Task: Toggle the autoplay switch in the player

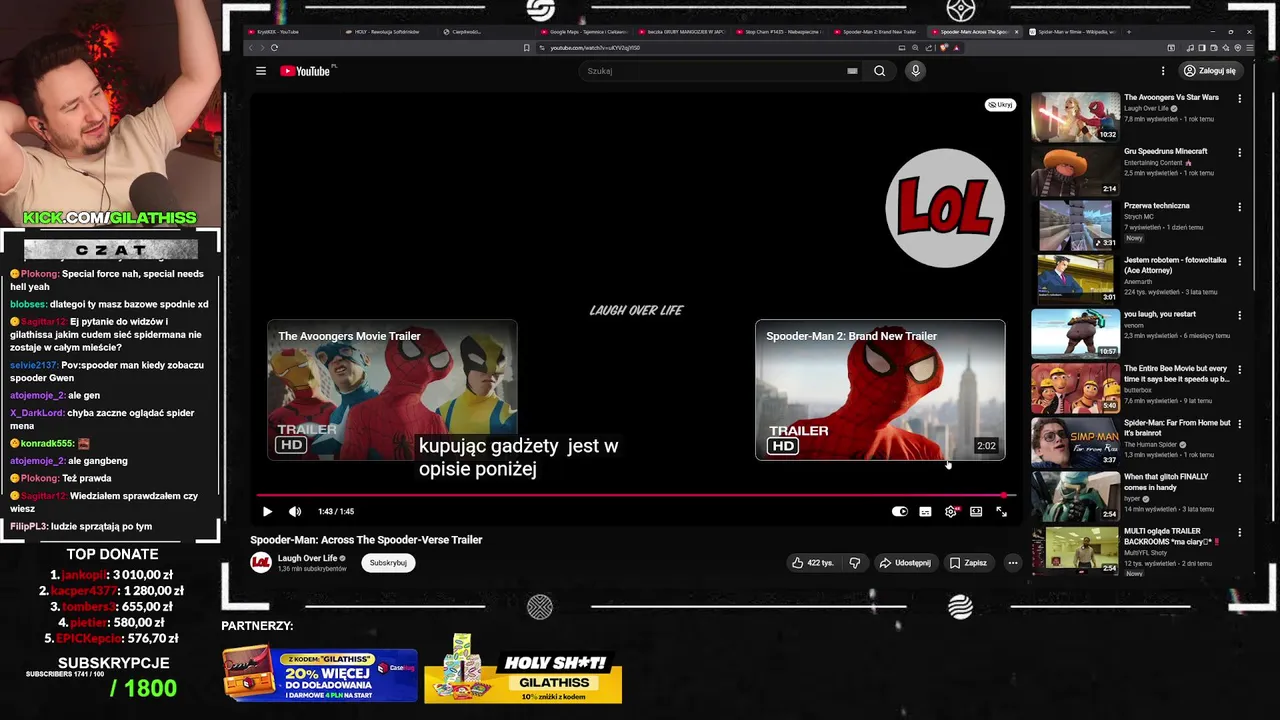Action: tap(900, 512)
